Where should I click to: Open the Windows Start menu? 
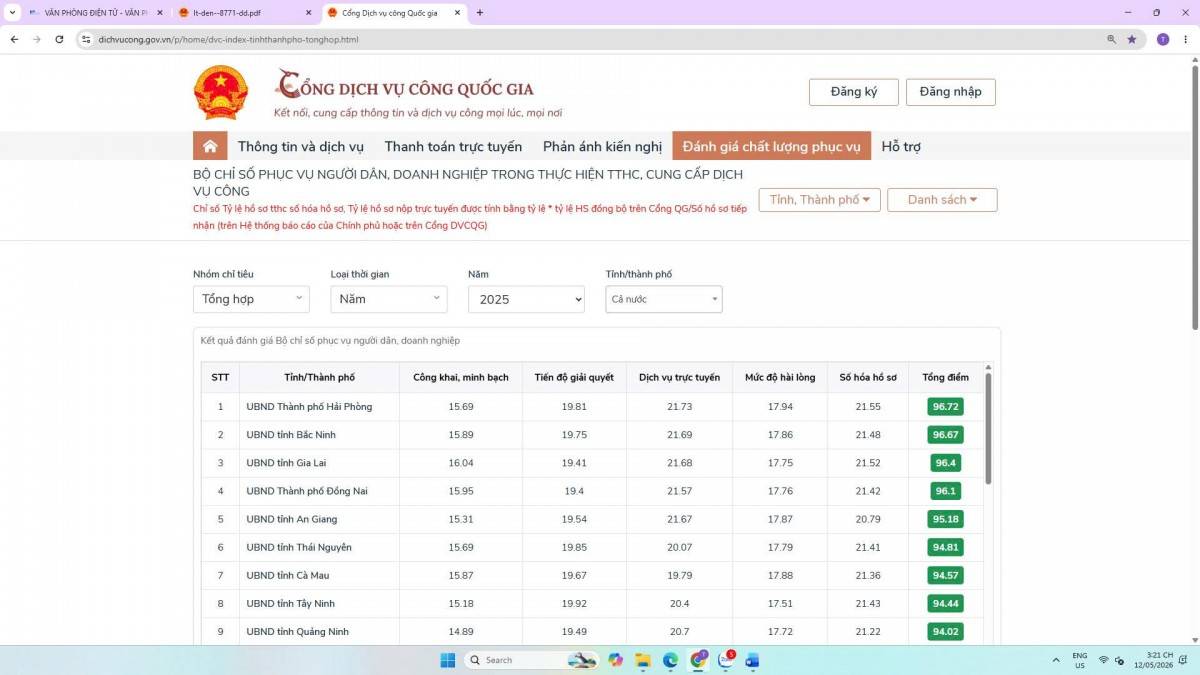447,660
